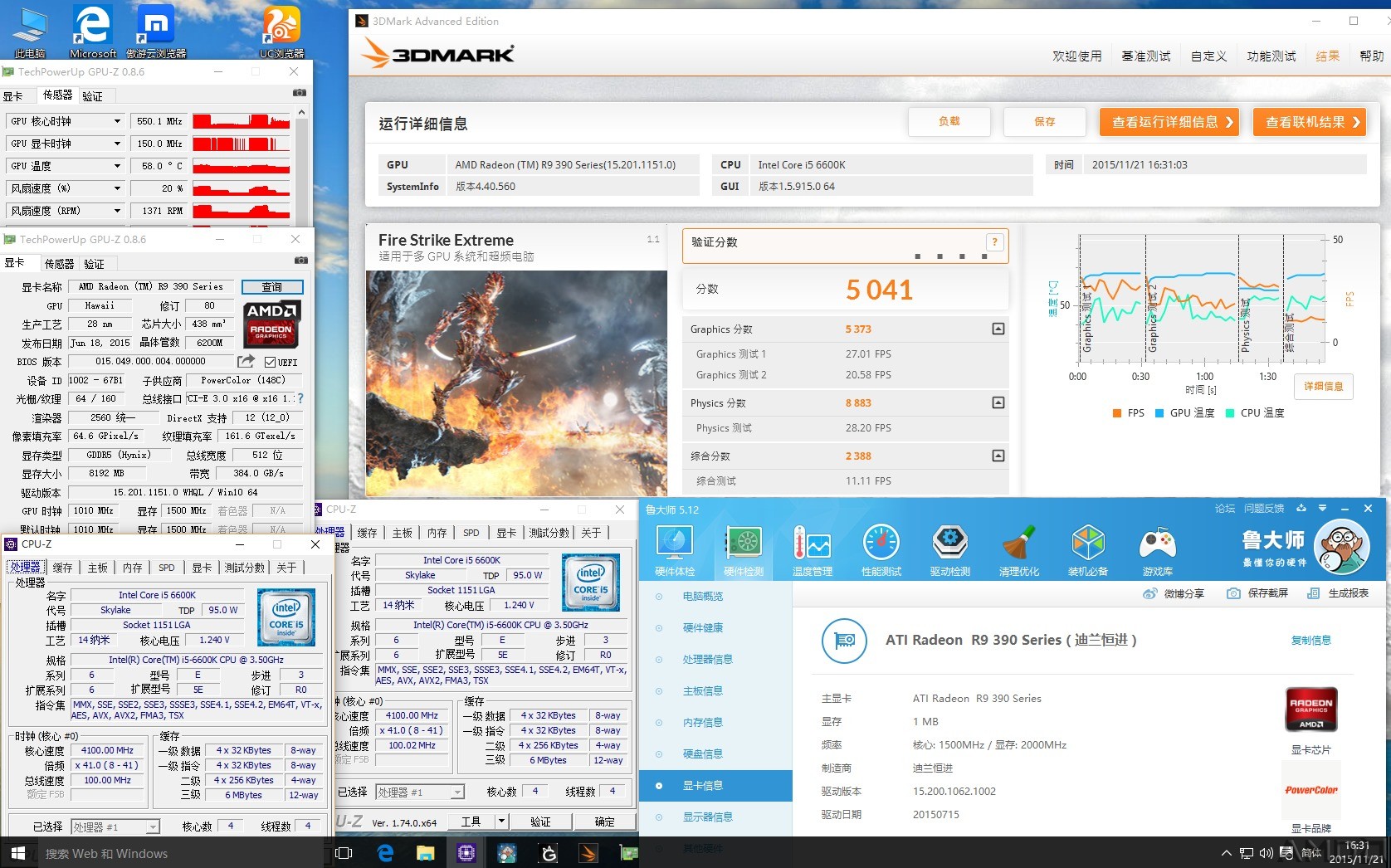1391x868 pixels.
Task: Click 验证 button in rear CPU-Z
Action: coord(541,822)
